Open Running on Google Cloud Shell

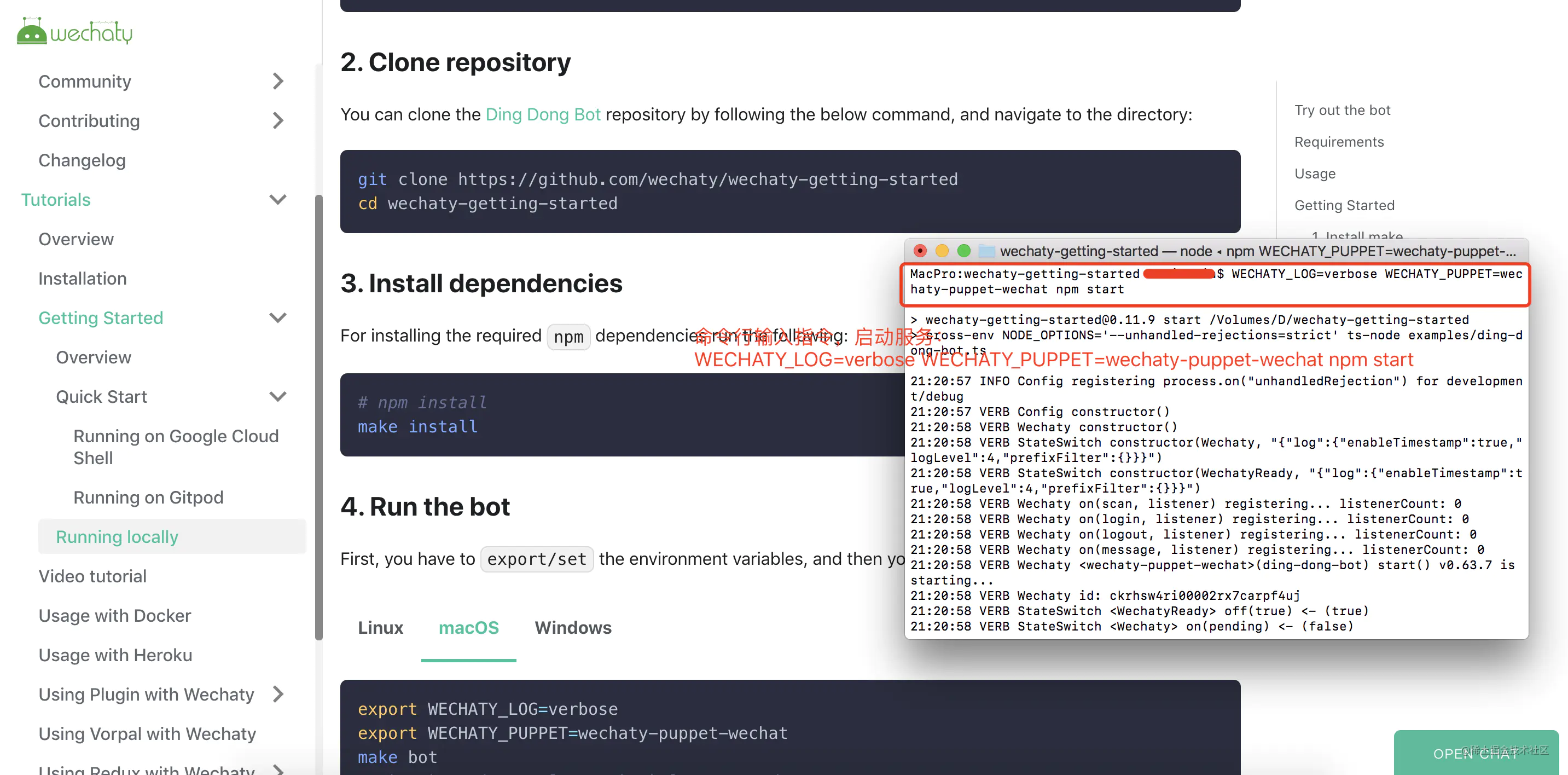(x=176, y=447)
